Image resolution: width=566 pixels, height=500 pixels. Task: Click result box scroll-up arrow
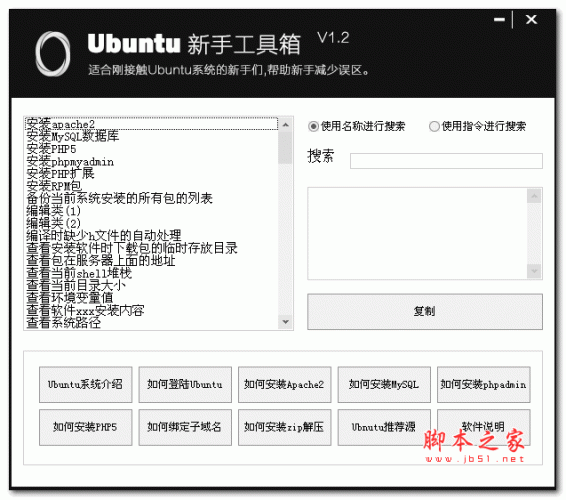534,196
